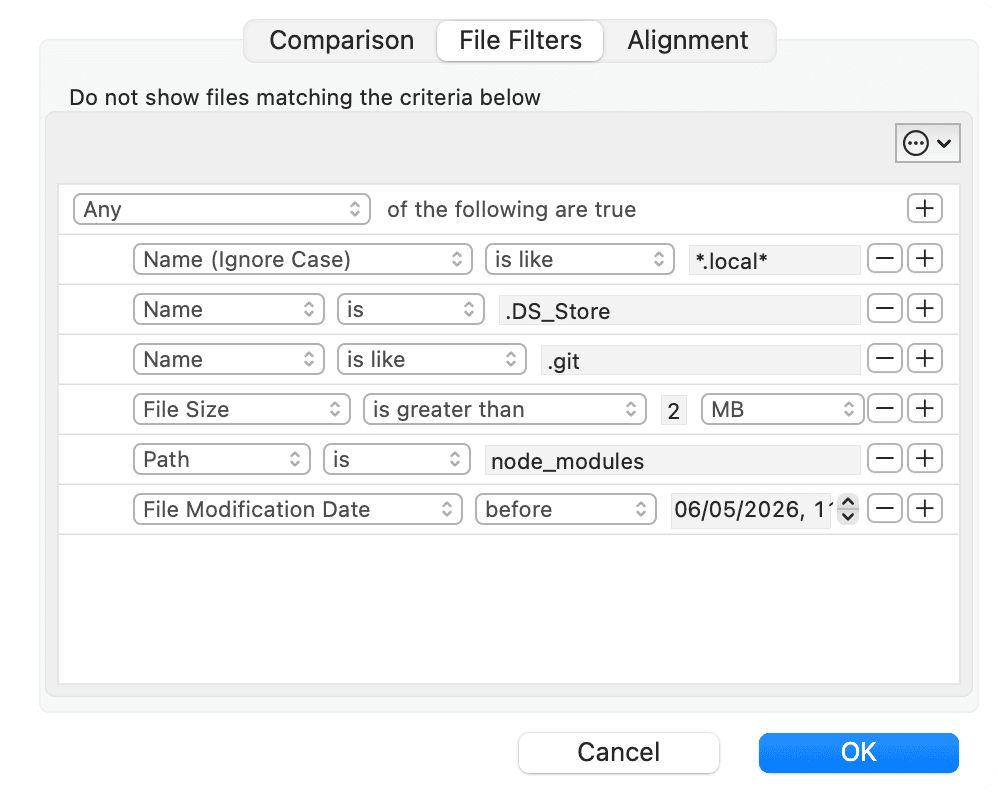The height and width of the screenshot is (792, 998).
Task: Add a row after the node_modules rule
Action: [x=924, y=459]
